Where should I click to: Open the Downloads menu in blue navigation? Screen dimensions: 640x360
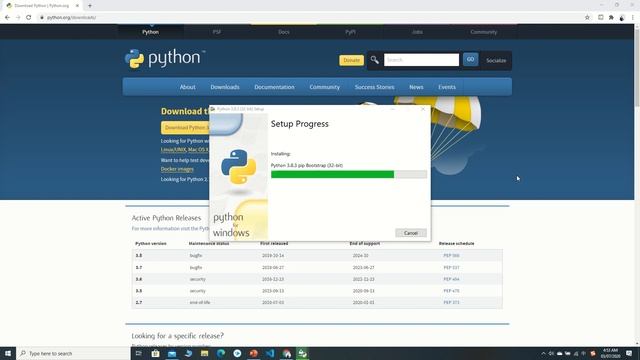(225, 87)
